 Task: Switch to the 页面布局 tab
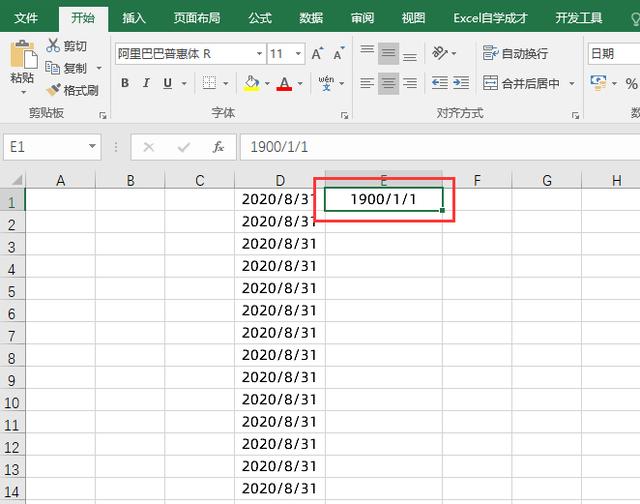pyautogui.click(x=197, y=18)
